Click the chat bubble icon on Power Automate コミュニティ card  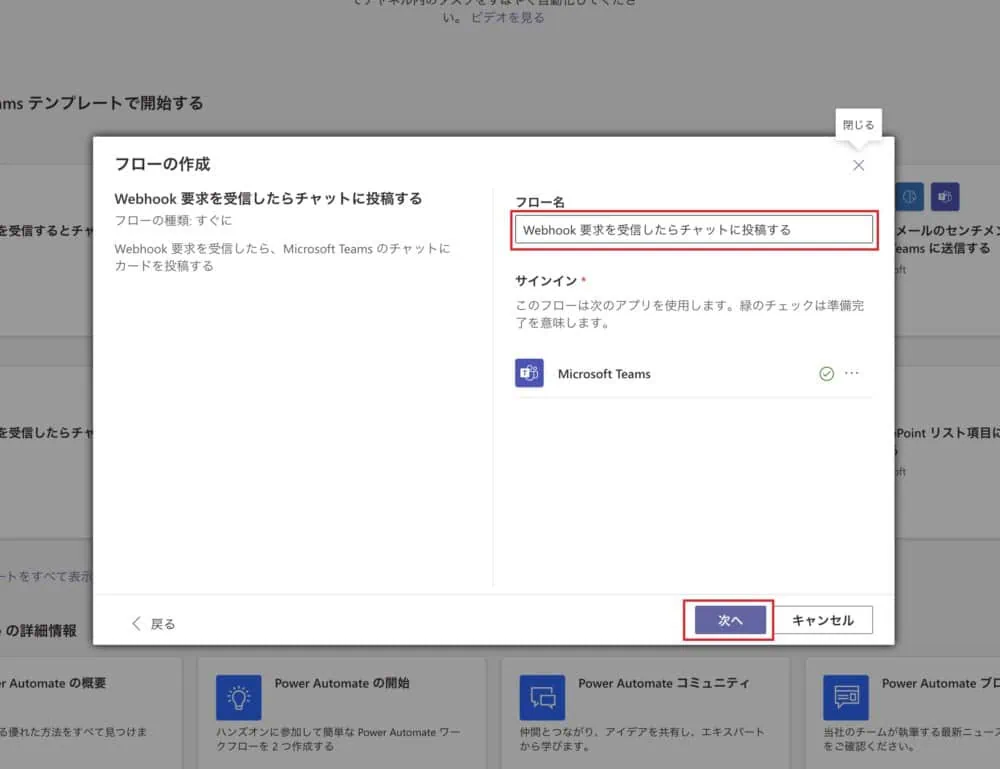(x=541, y=695)
